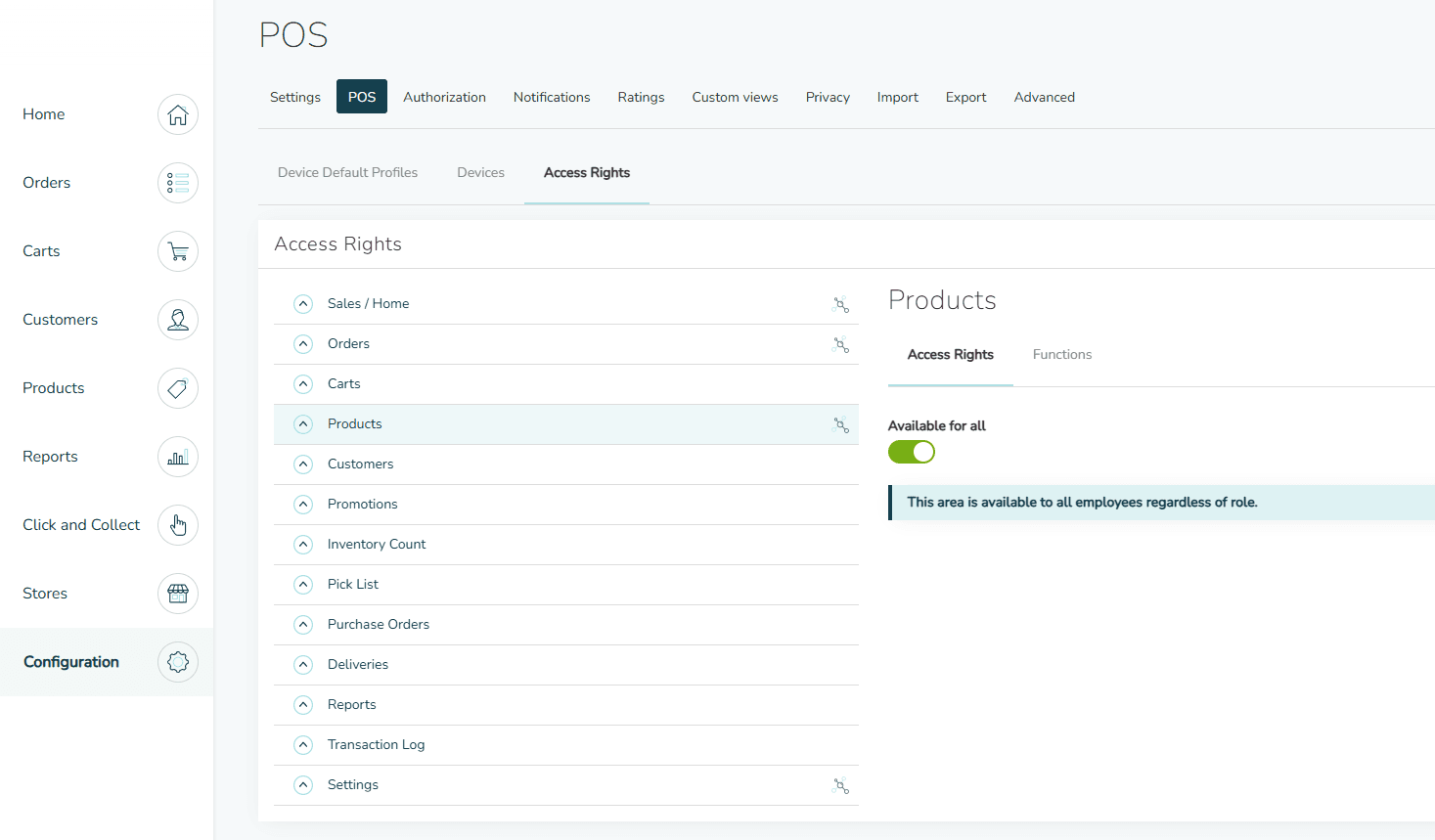
Task: Click the role icon on Sales / Home row
Action: 840,304
